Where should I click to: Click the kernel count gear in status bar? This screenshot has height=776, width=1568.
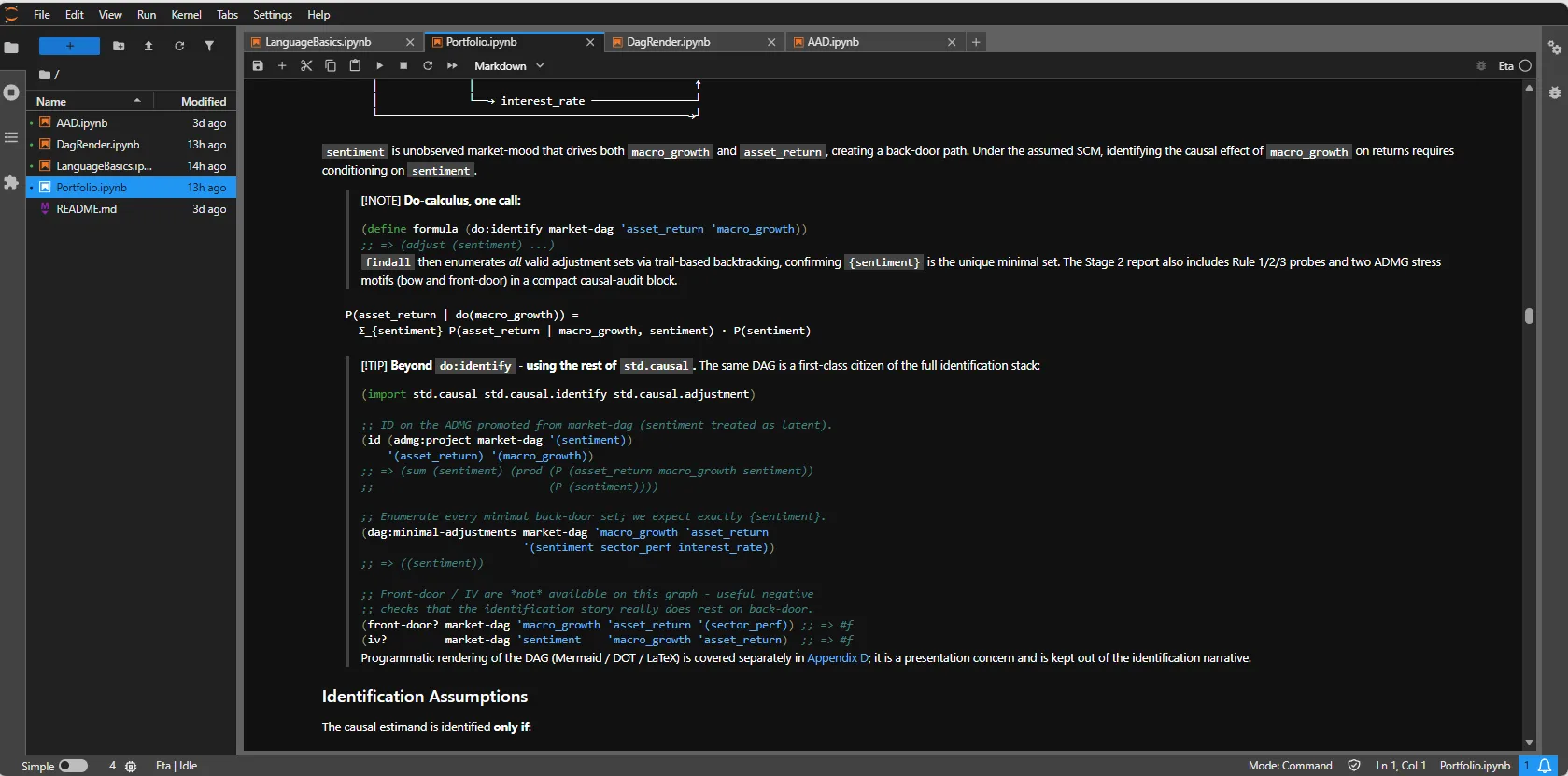coord(131,766)
